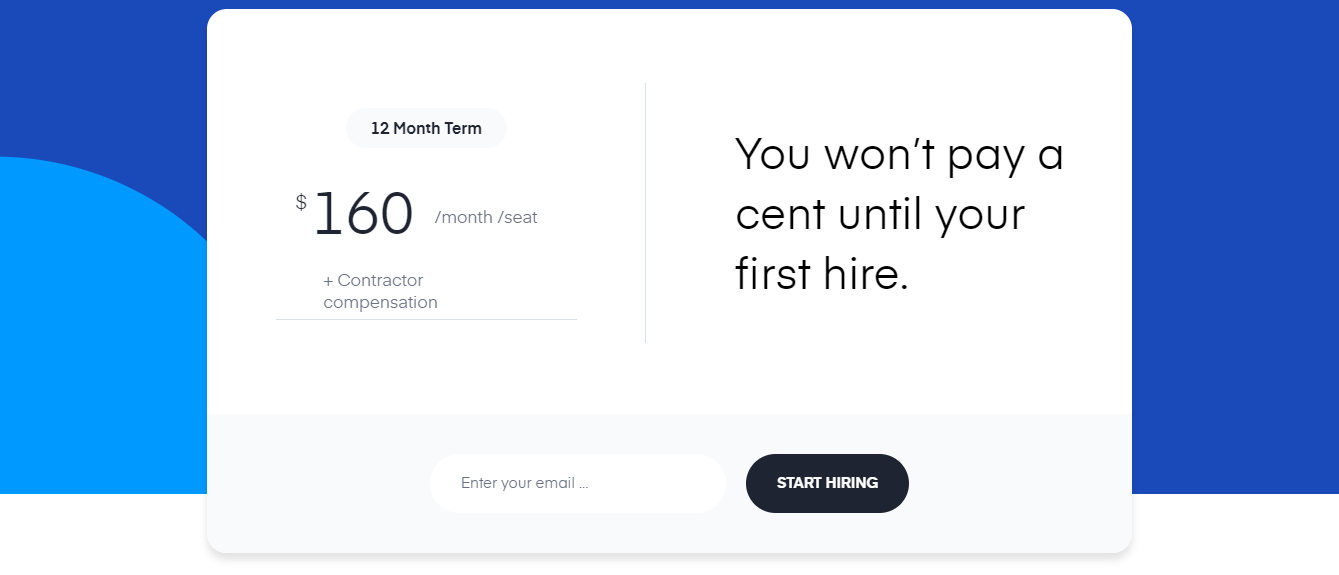Click the word Contractor
Viewport: 1339px width, 575px height.
click(380, 280)
